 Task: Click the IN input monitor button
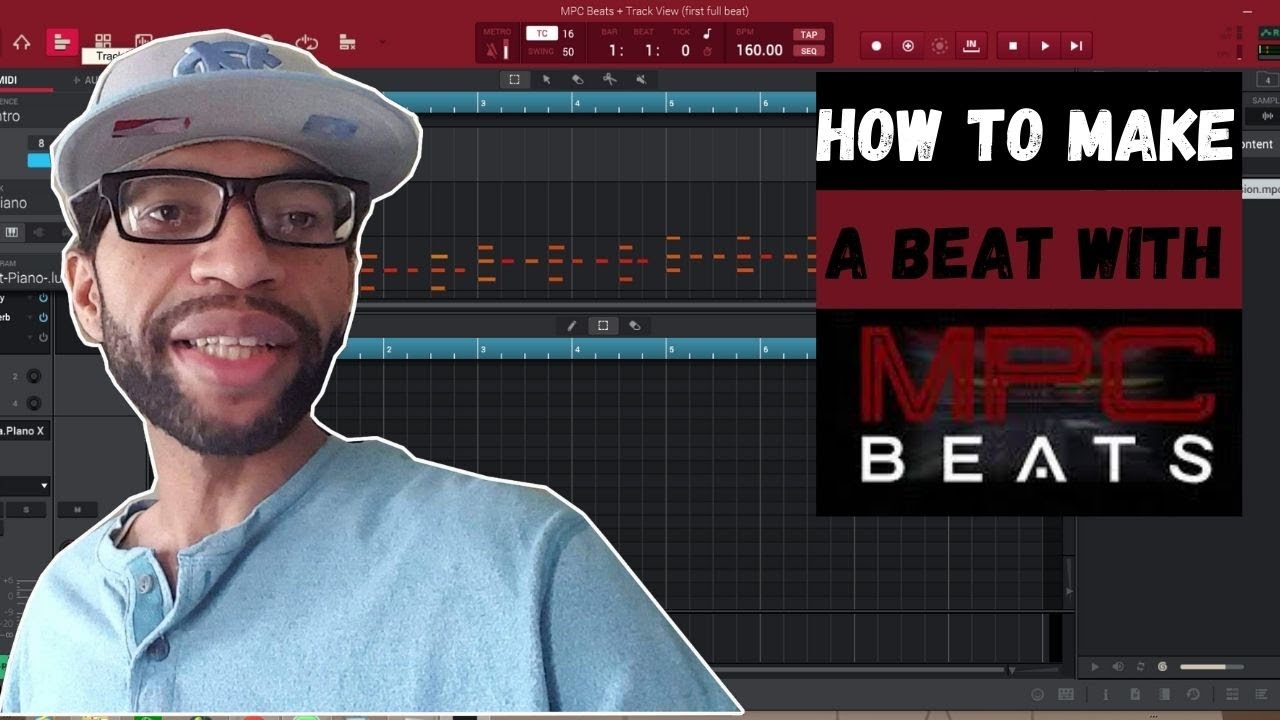tap(970, 46)
